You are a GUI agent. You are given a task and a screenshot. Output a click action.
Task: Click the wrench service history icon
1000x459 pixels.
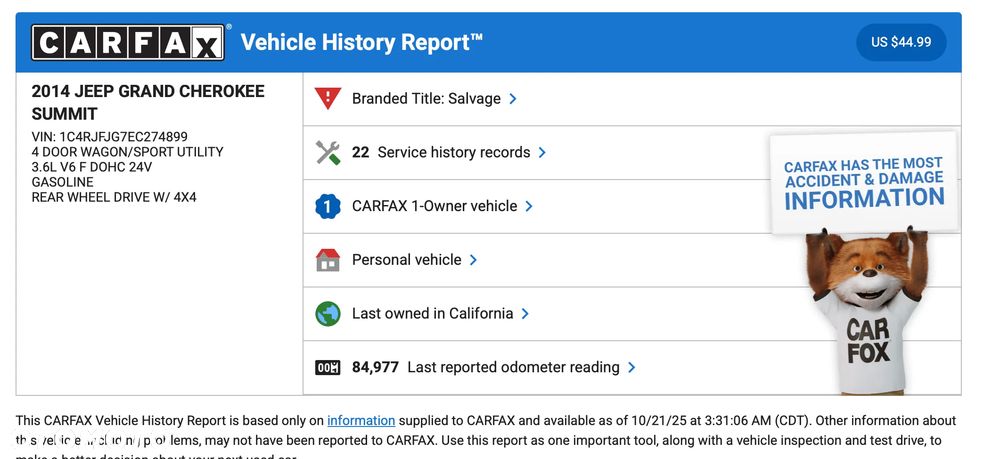point(328,153)
